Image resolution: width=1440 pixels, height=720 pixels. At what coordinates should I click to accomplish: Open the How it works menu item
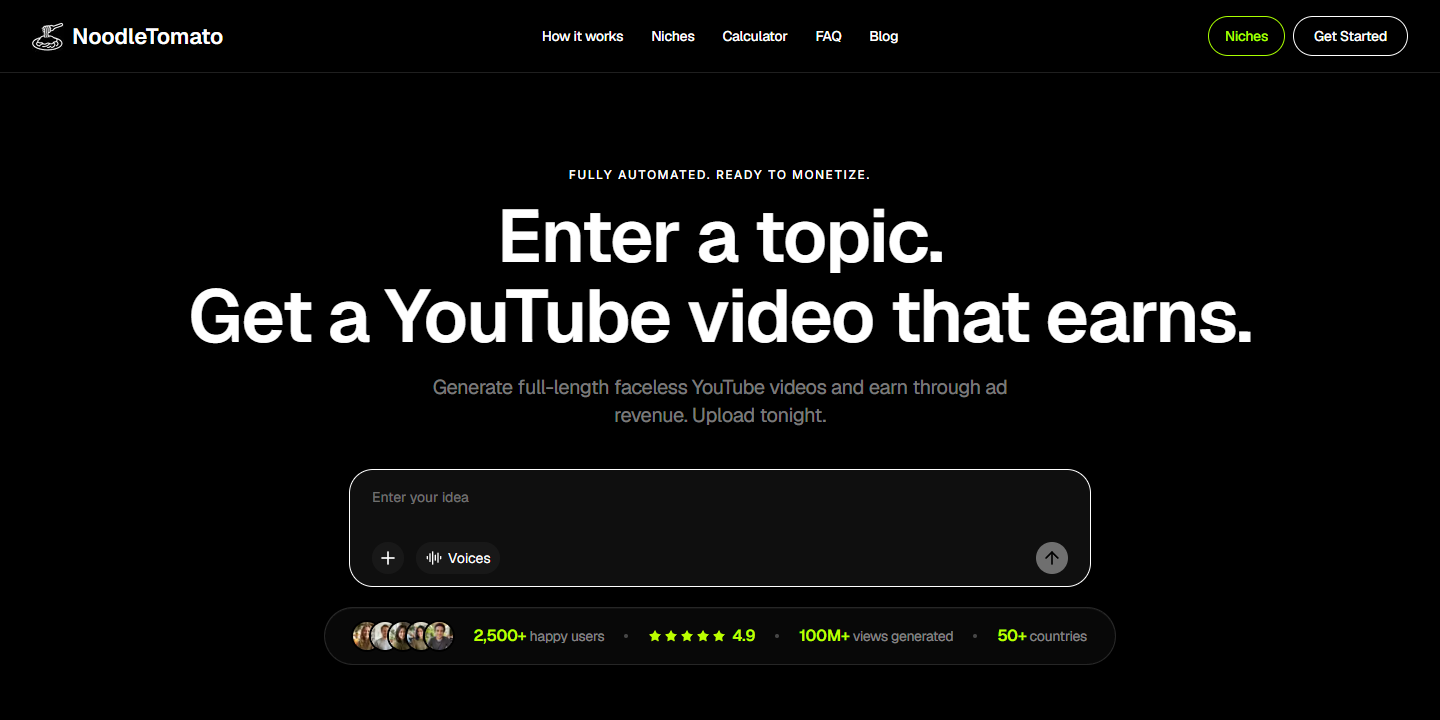click(582, 36)
